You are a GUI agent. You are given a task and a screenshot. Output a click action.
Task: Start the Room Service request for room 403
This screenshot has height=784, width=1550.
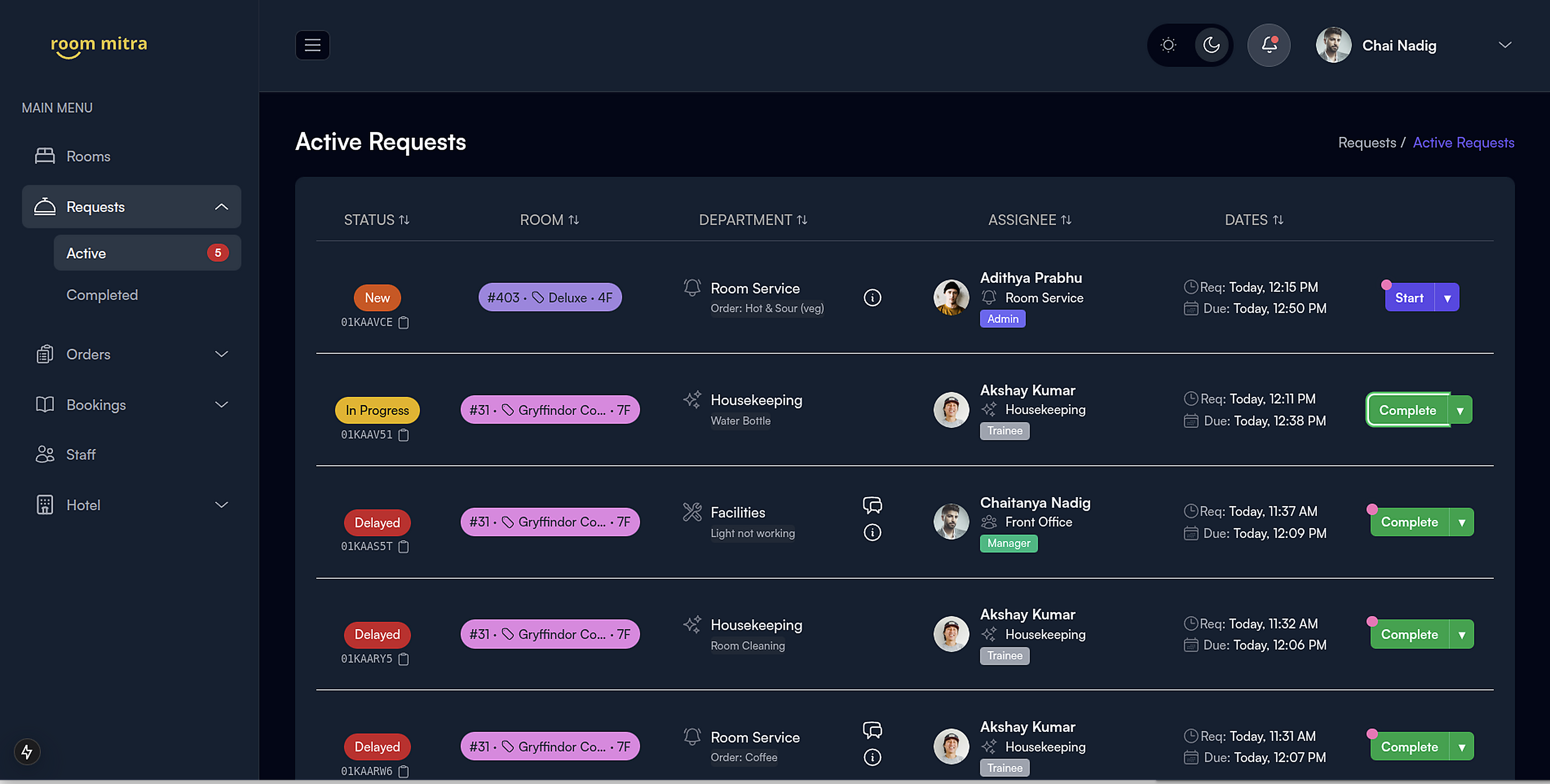coord(1409,298)
